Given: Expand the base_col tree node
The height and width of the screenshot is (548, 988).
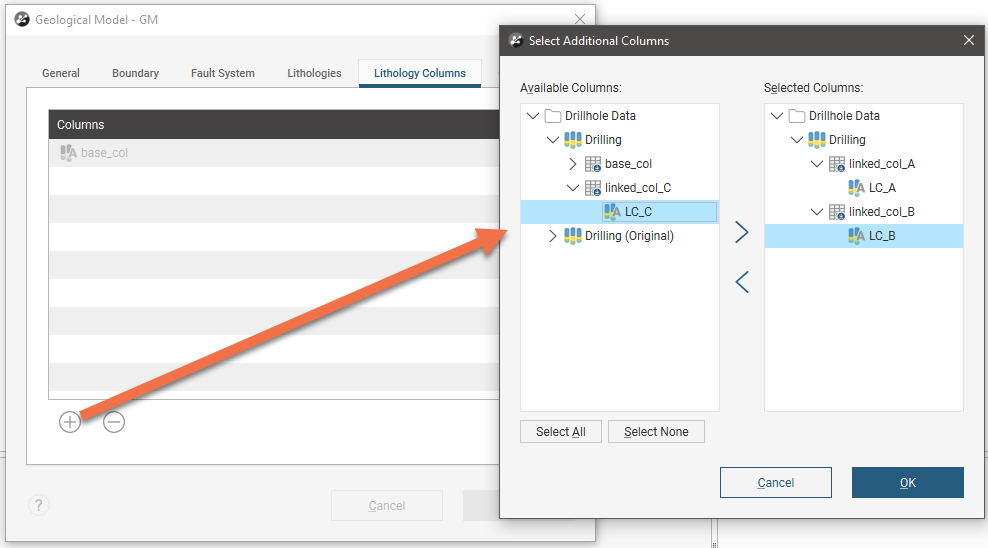Looking at the screenshot, I should coord(573,164).
